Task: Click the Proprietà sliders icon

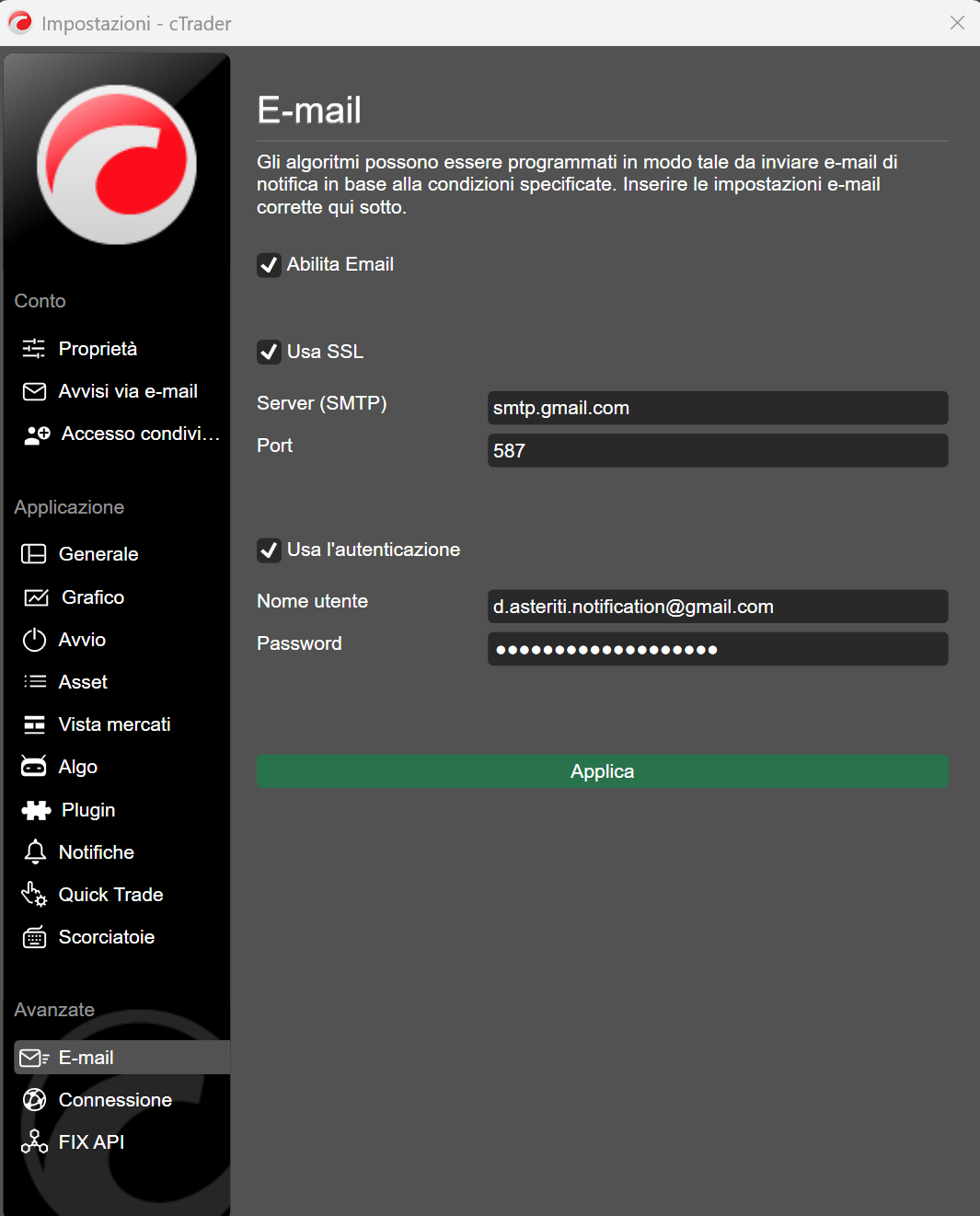Action: point(34,348)
